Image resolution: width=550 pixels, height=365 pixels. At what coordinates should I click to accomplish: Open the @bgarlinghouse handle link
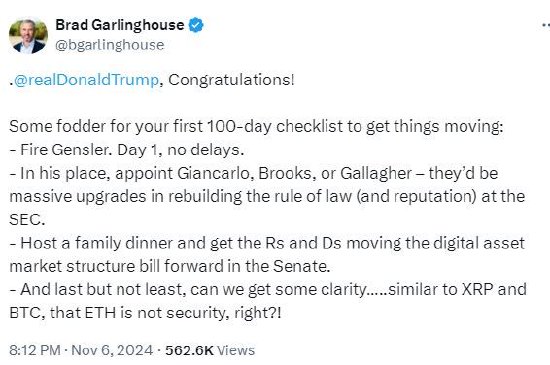[109, 45]
